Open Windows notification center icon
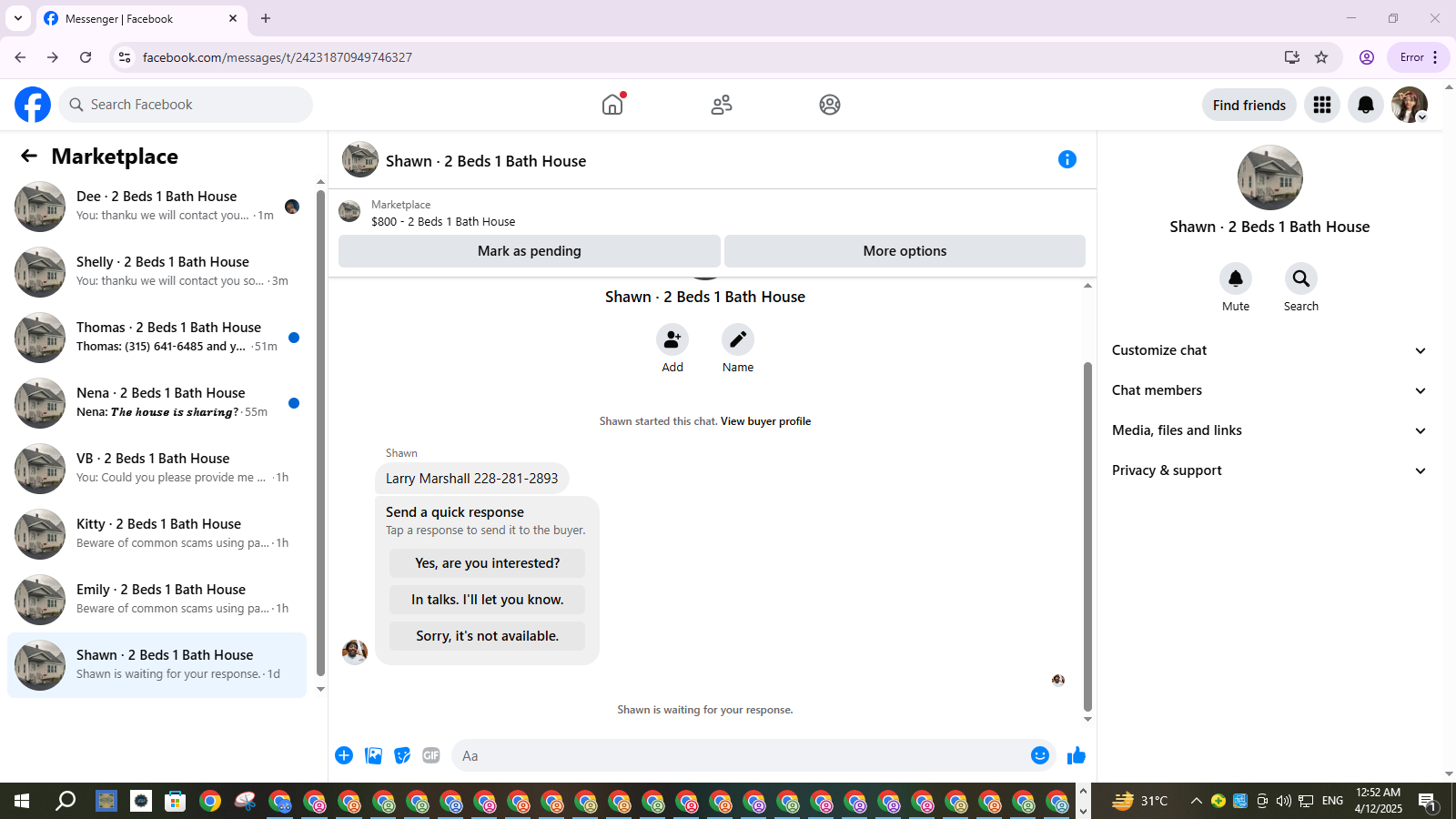This screenshot has width=1456, height=819. click(1428, 801)
